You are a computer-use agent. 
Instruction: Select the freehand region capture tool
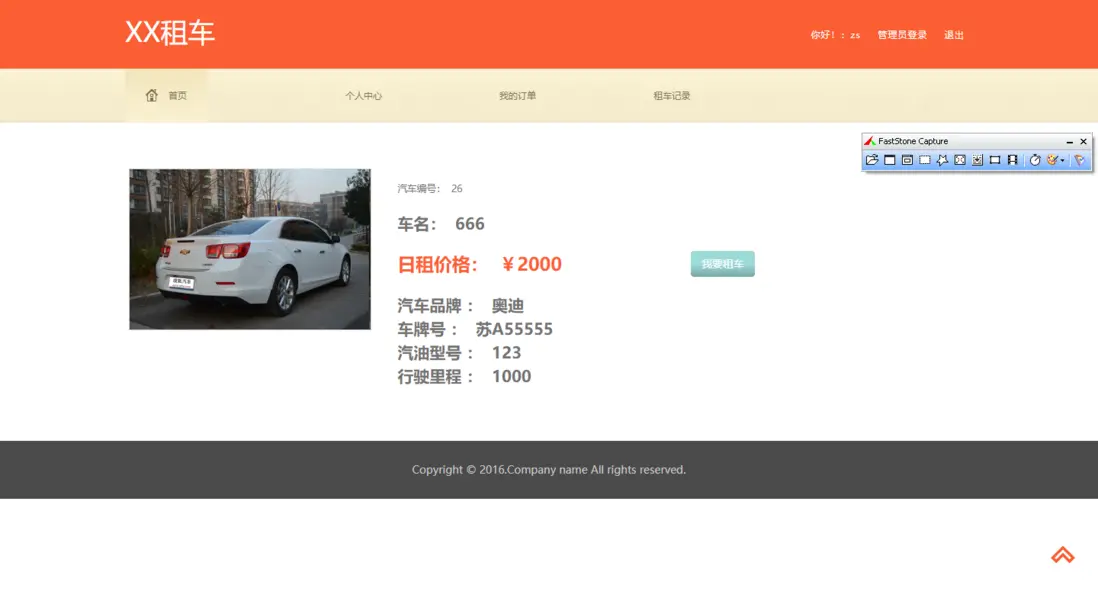pyautogui.click(x=942, y=160)
